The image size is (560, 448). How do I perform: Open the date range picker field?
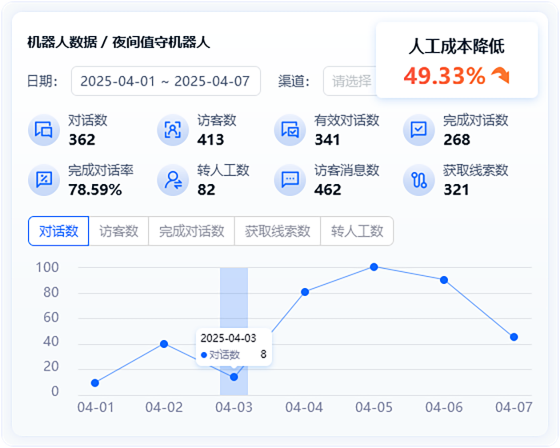point(166,81)
